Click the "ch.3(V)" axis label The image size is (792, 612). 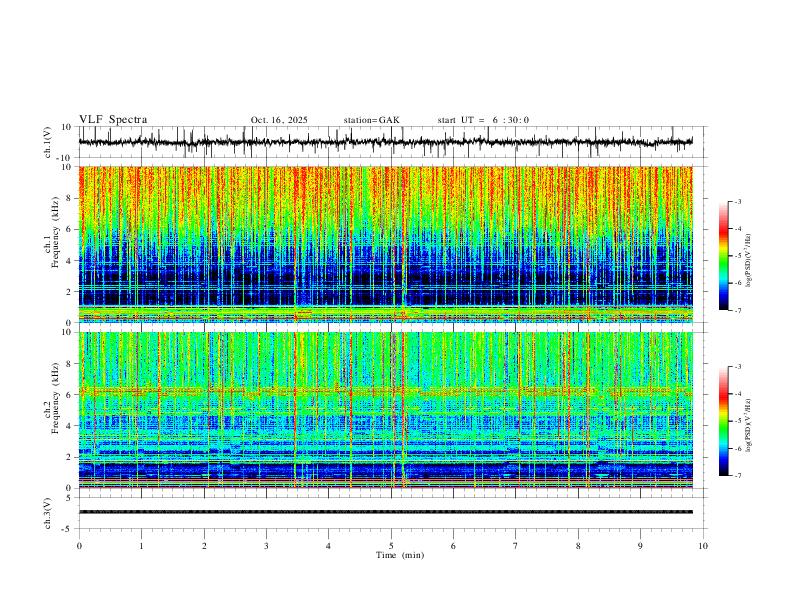pos(48,513)
